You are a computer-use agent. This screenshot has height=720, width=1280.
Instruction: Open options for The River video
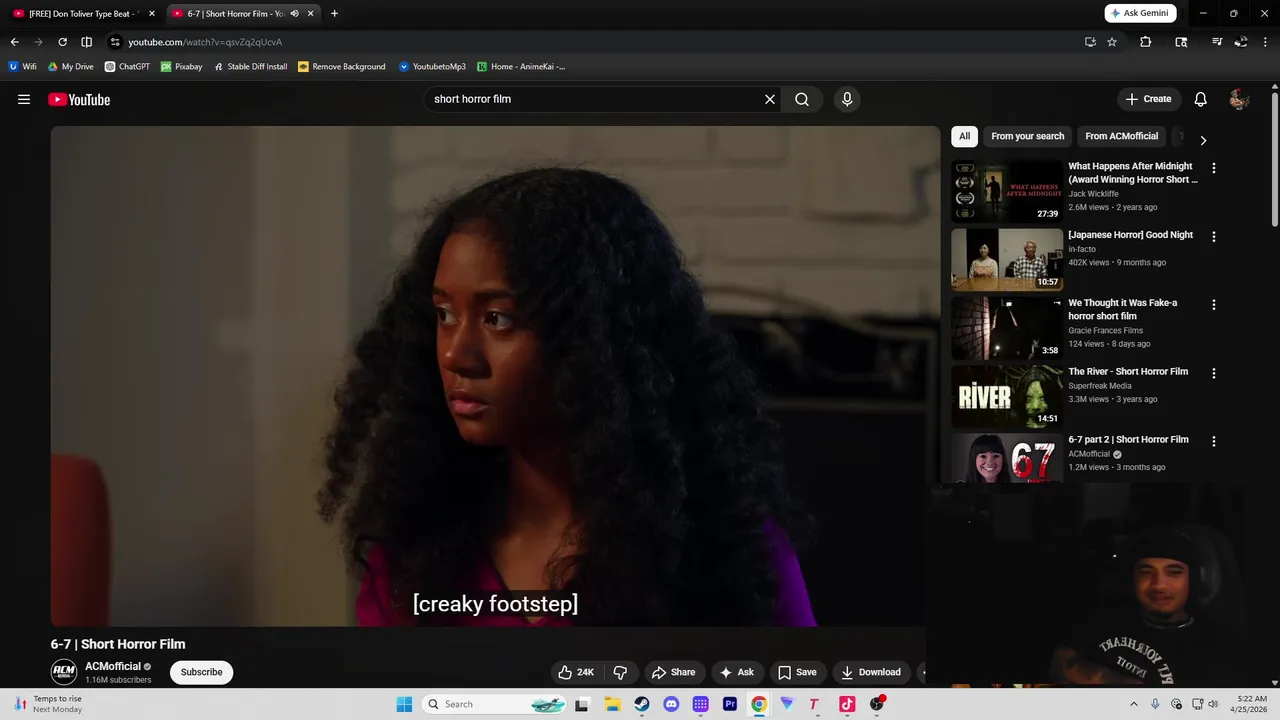(1214, 373)
